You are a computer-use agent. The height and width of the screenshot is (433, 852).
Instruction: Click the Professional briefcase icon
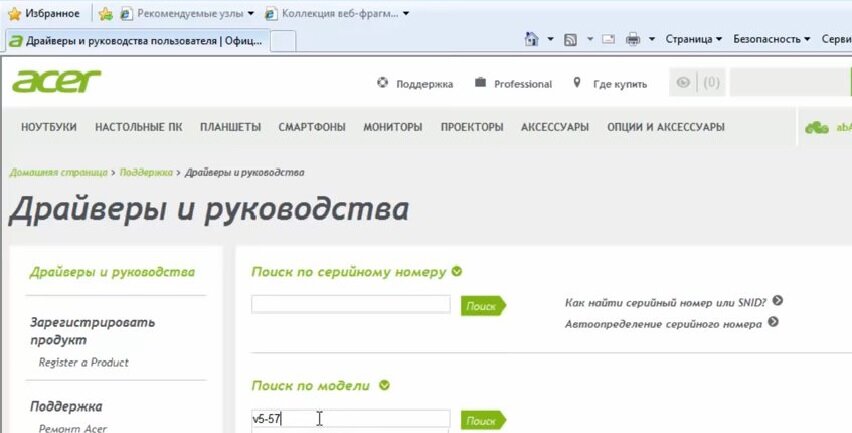480,83
